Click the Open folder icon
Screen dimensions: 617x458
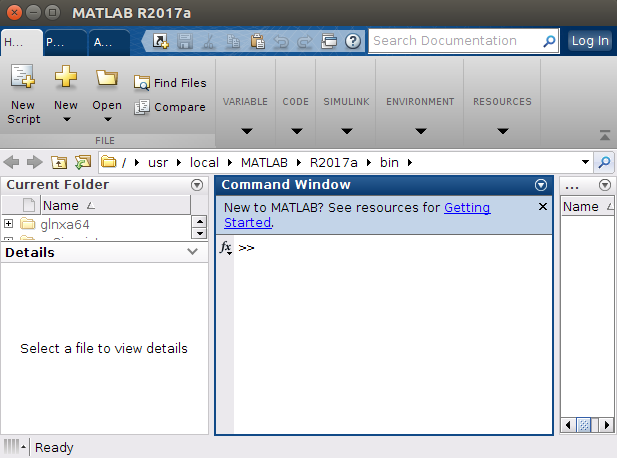107,77
